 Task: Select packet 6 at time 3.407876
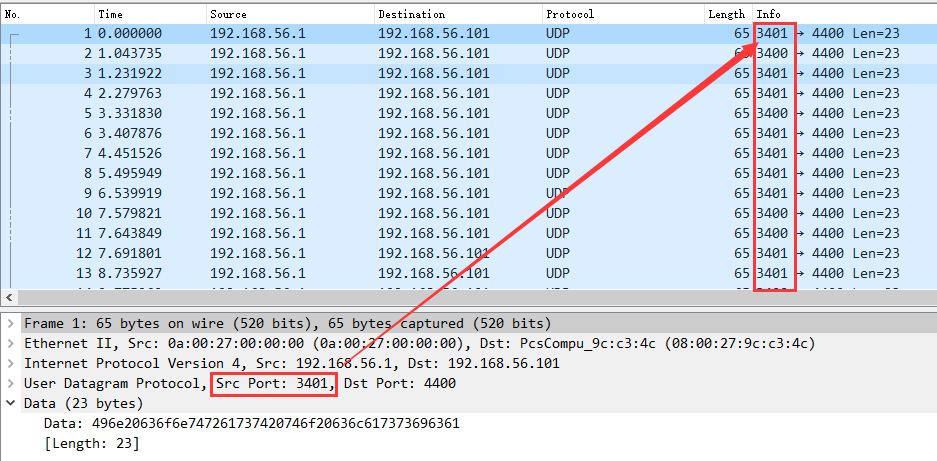click(x=468, y=133)
